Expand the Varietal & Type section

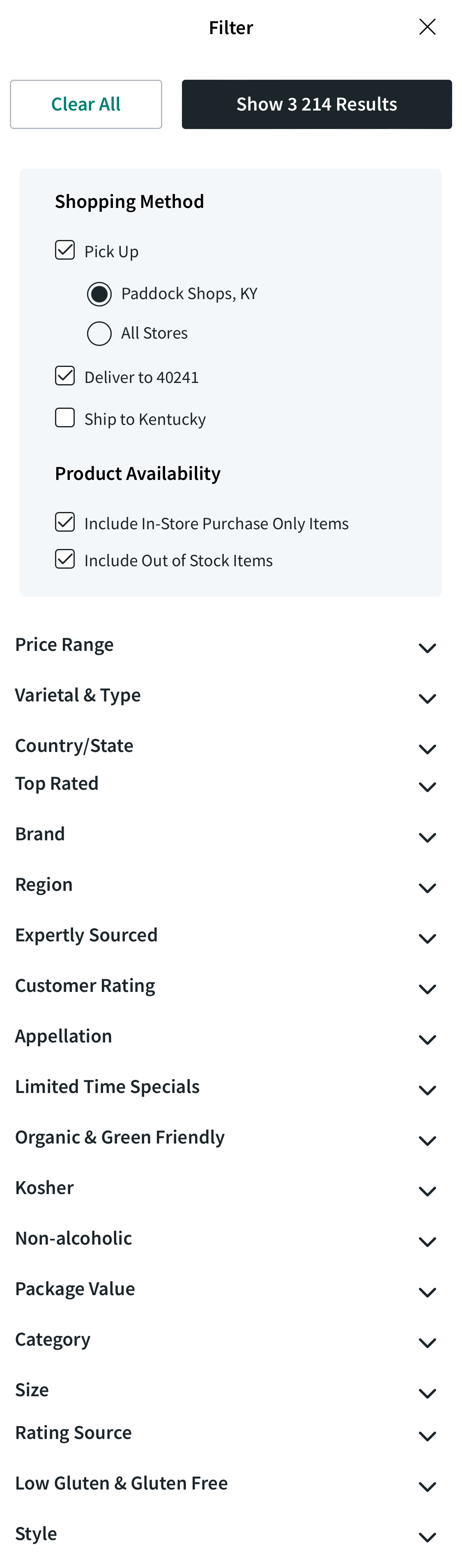click(428, 698)
